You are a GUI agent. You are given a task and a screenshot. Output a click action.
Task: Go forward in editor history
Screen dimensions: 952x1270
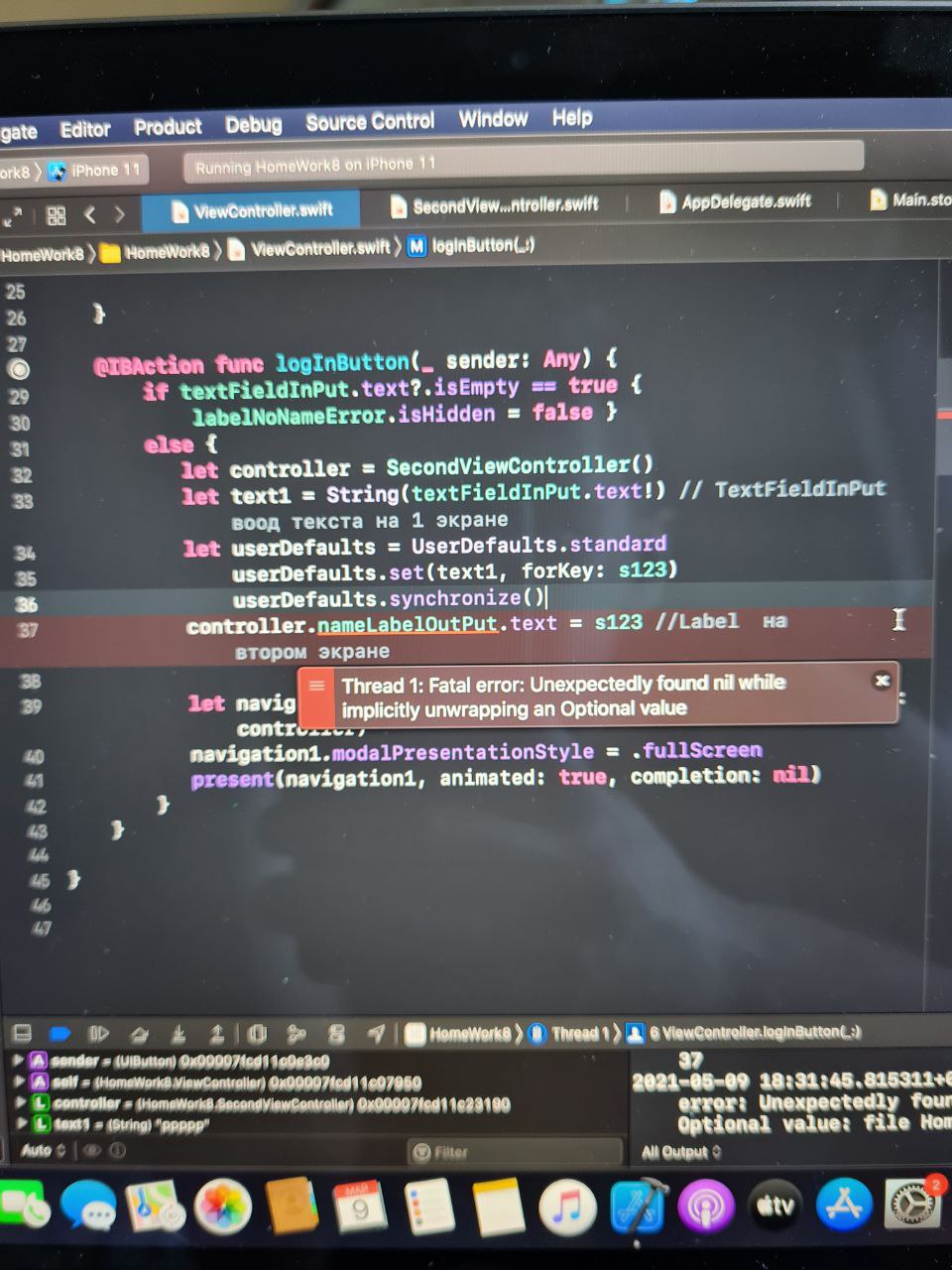click(119, 214)
